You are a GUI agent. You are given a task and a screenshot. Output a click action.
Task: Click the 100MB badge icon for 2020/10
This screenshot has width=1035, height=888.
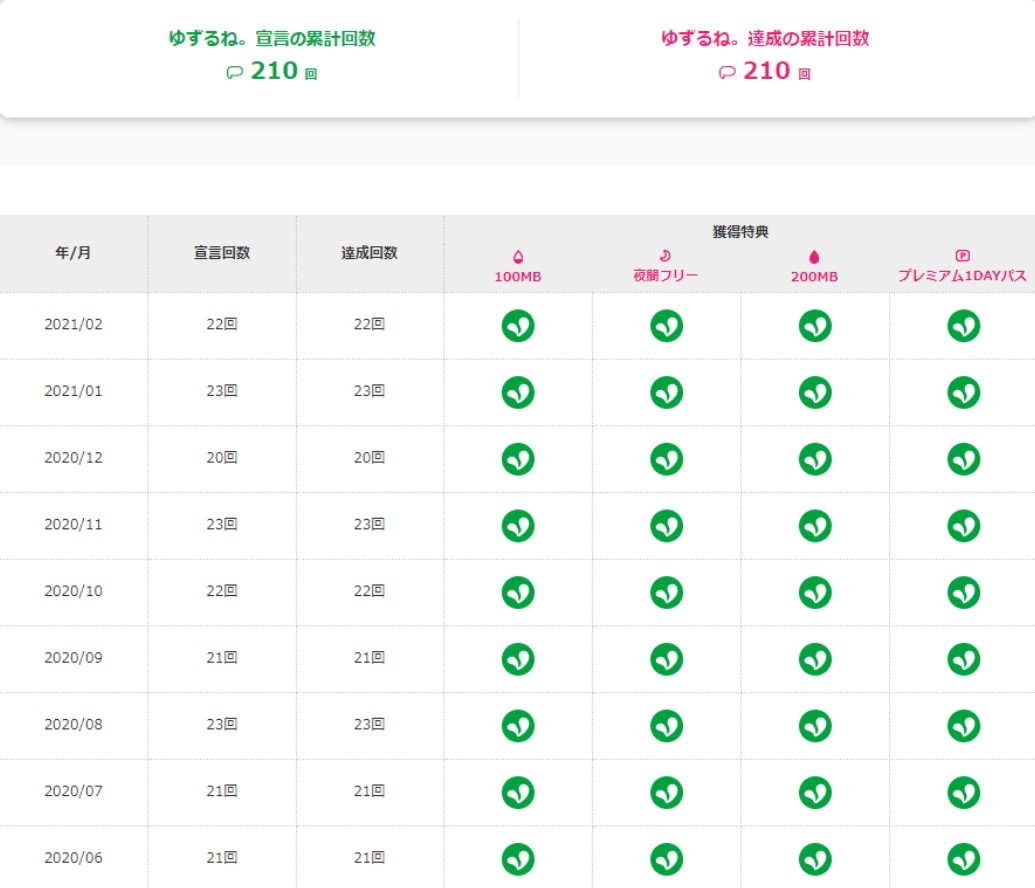click(518, 592)
